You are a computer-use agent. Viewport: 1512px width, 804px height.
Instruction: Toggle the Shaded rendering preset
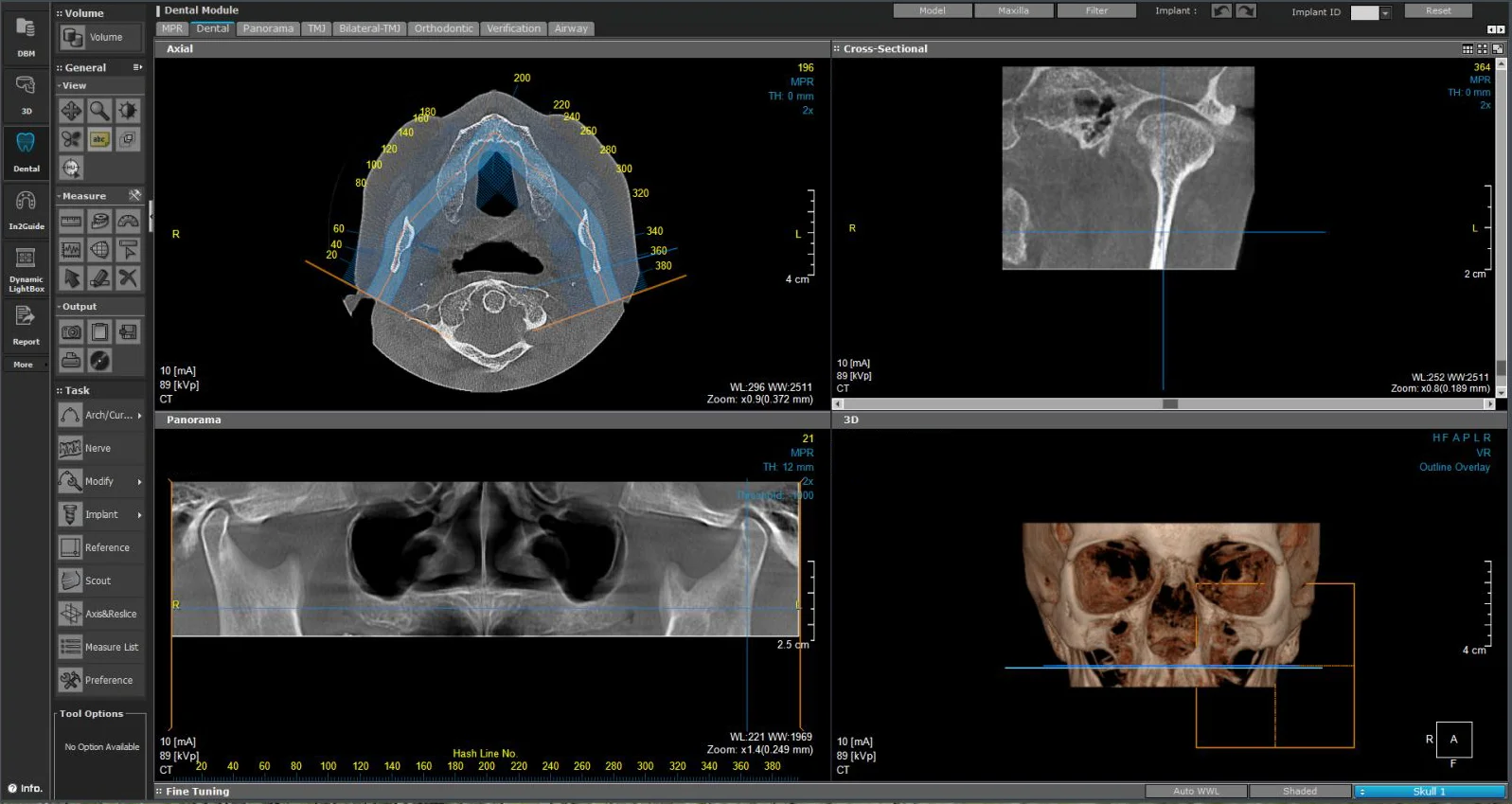(1299, 791)
